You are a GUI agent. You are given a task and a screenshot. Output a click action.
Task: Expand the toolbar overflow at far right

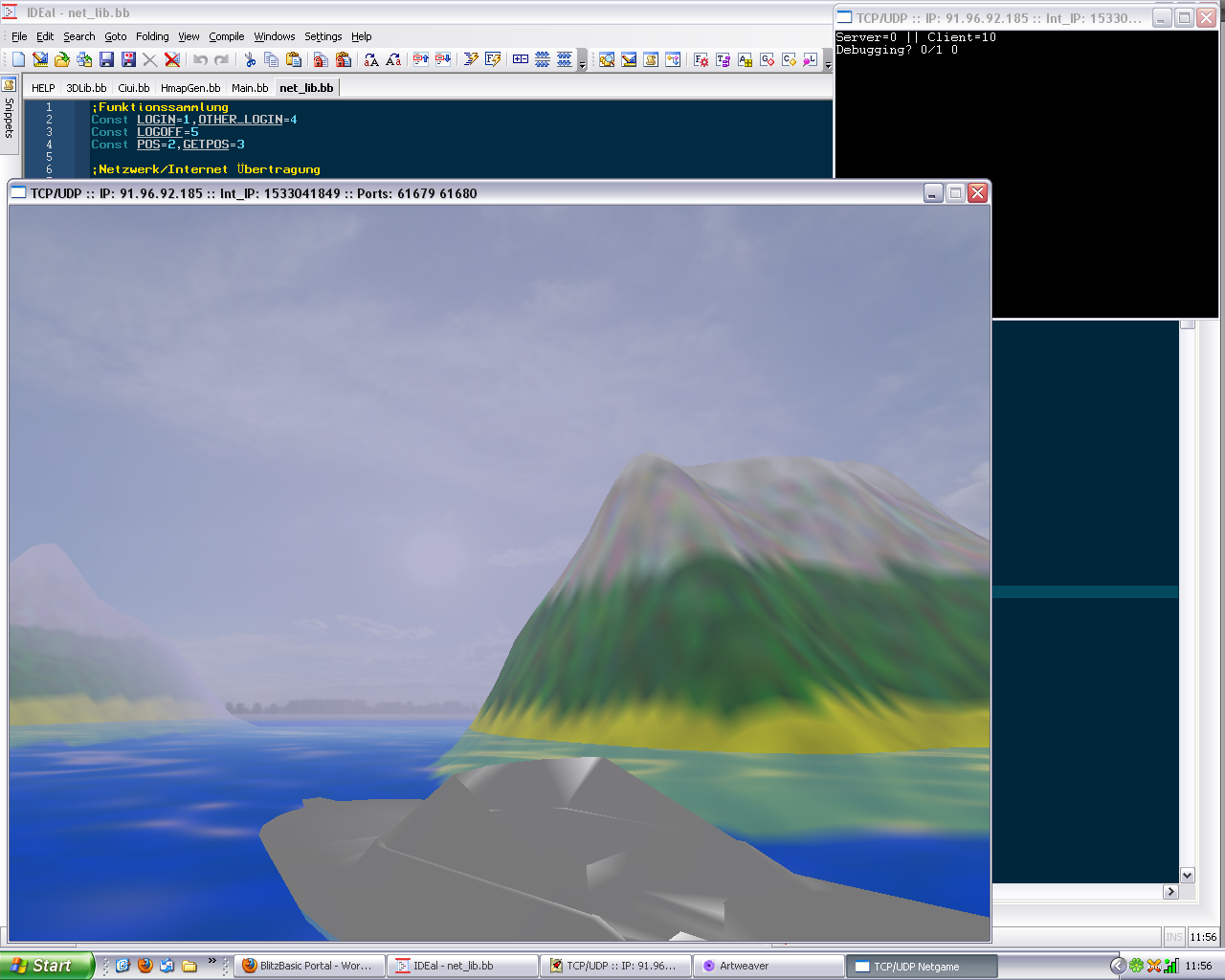828,65
